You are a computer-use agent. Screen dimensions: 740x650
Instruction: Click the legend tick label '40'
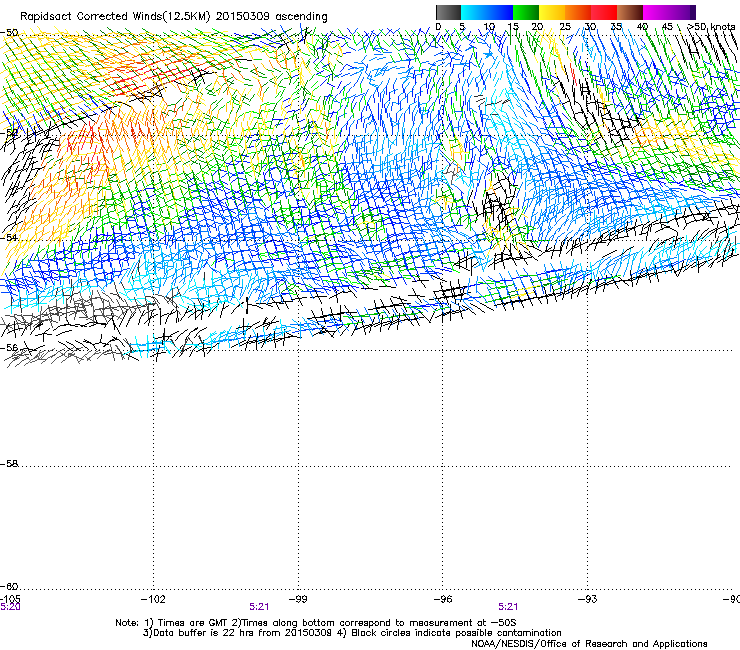point(642,27)
